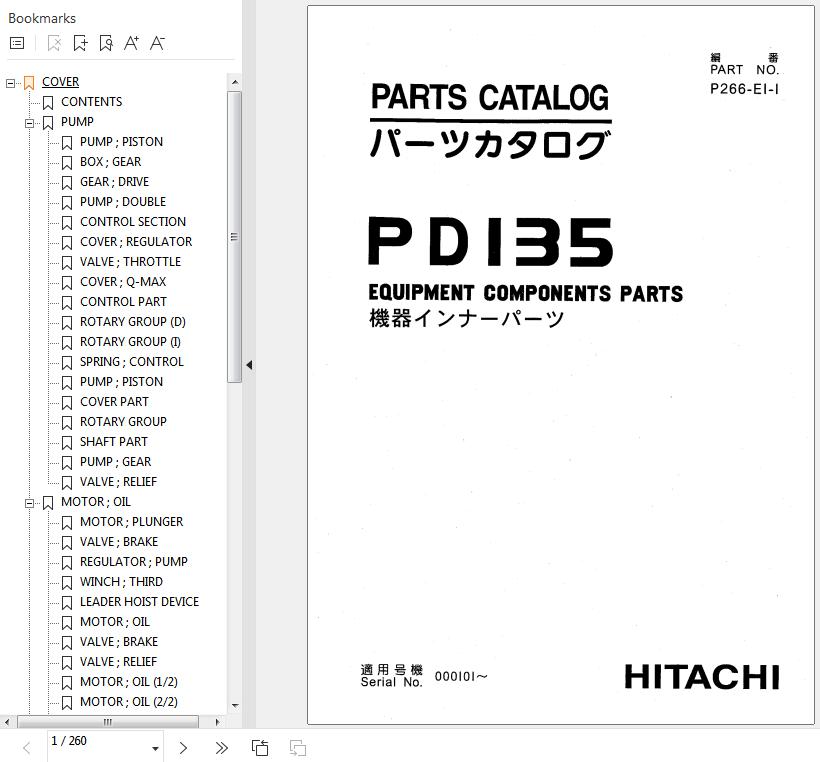The height and width of the screenshot is (762, 820).
Task: Go to the next page arrow
Action: [183, 748]
